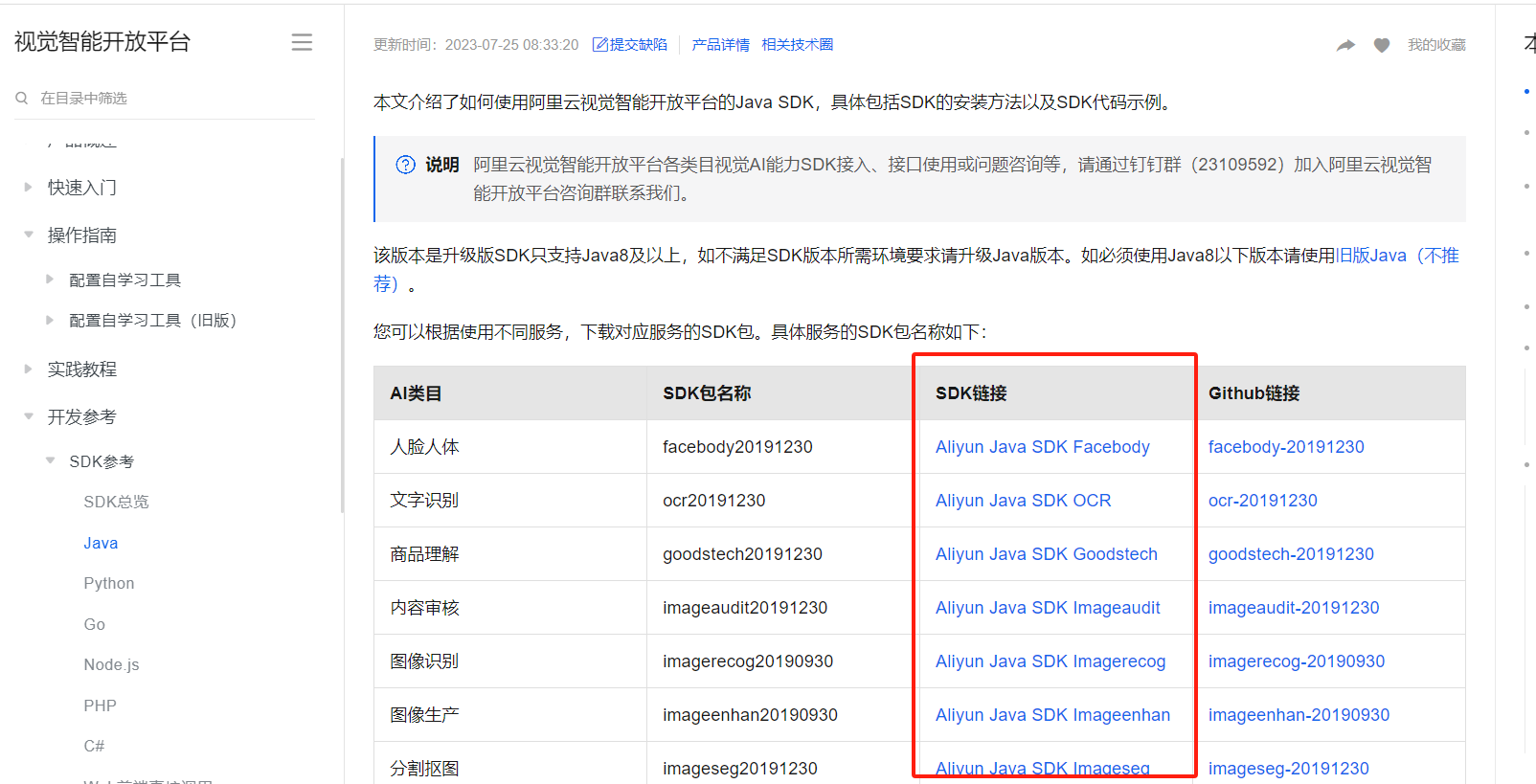The height and width of the screenshot is (784, 1536).
Task: Open imageaudit-20191230 Github link
Action: (x=1294, y=608)
